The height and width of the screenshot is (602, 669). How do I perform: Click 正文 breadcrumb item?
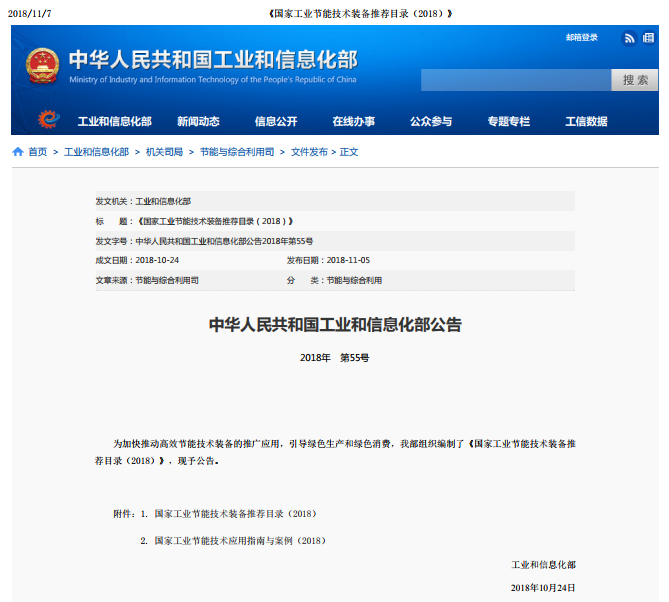click(349, 152)
